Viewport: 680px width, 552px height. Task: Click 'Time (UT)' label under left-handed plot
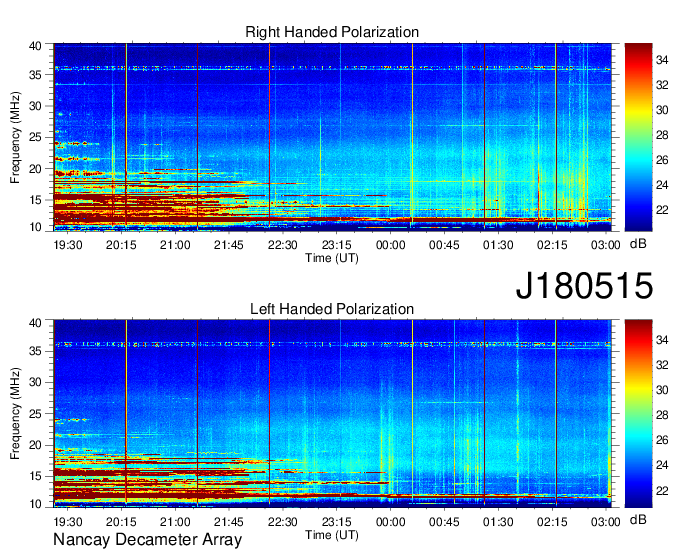pos(332,535)
